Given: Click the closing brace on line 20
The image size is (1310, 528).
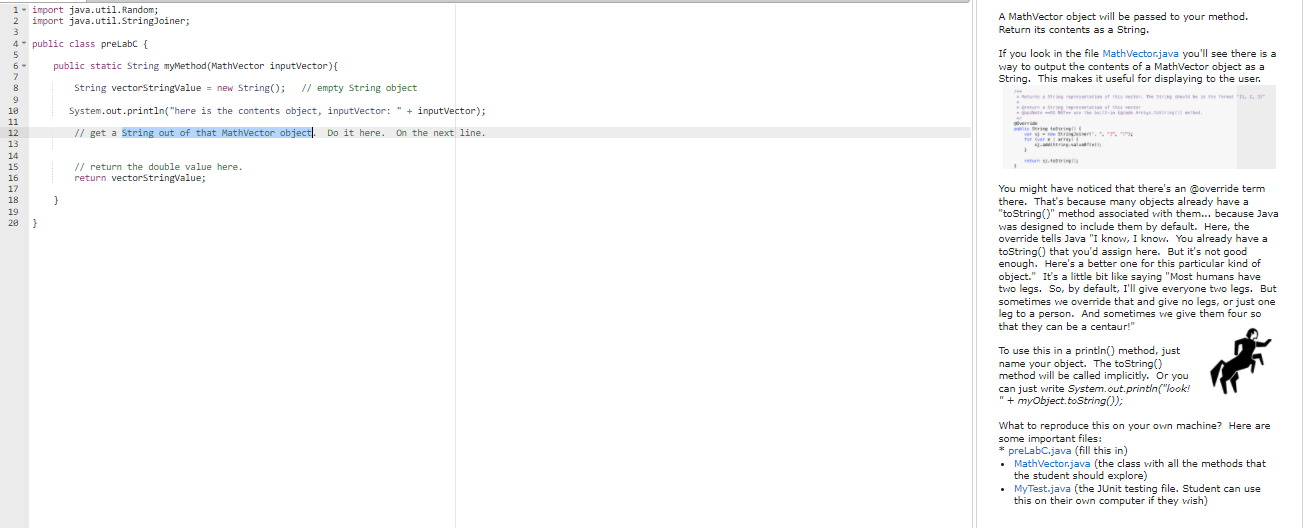Looking at the screenshot, I should pos(36,221).
